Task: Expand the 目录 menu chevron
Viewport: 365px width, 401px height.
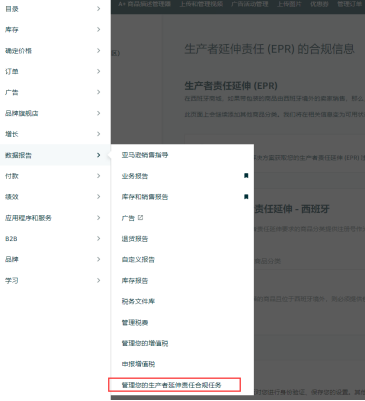Action: coord(98,9)
